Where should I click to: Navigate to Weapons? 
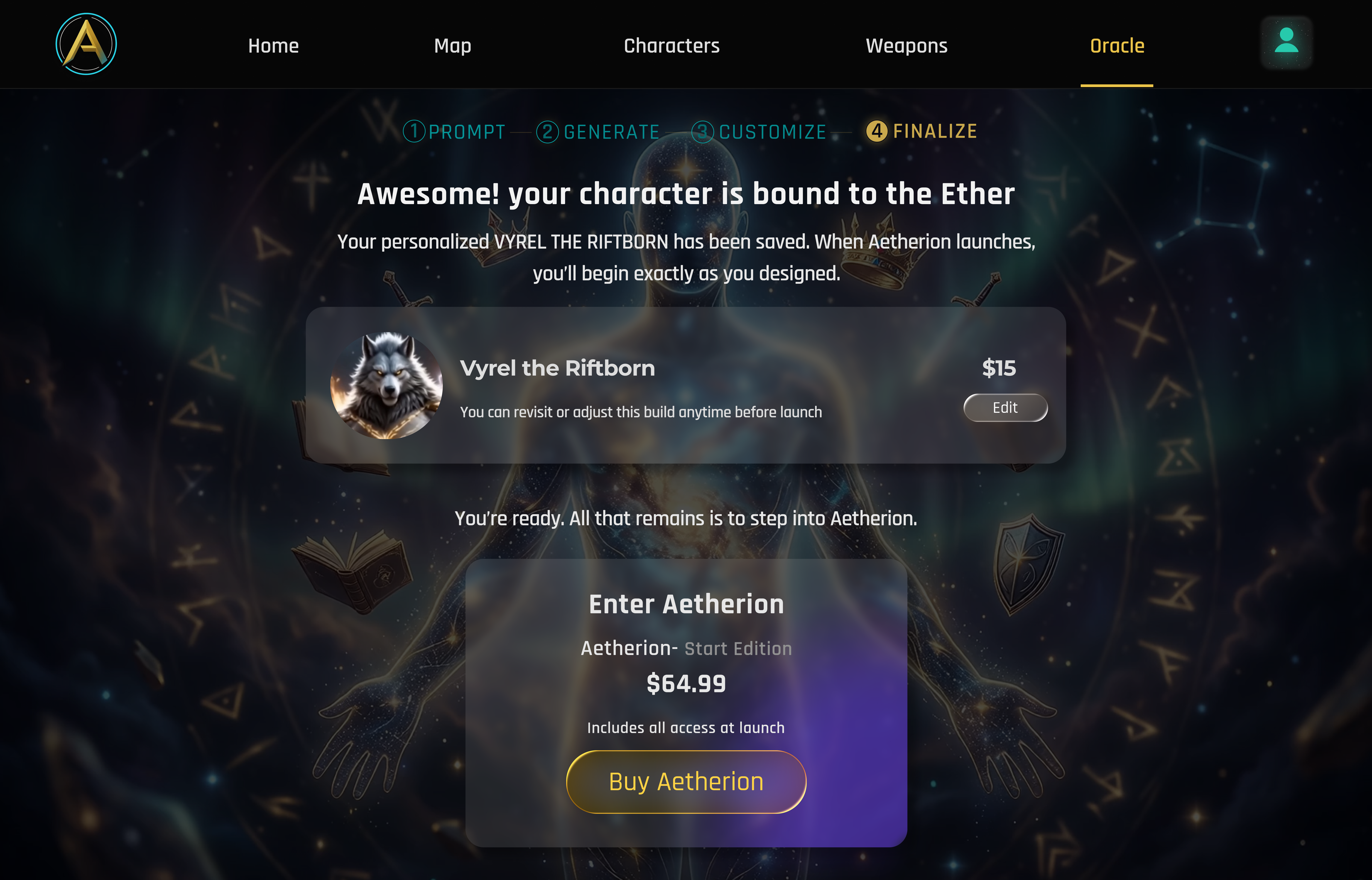(x=906, y=46)
